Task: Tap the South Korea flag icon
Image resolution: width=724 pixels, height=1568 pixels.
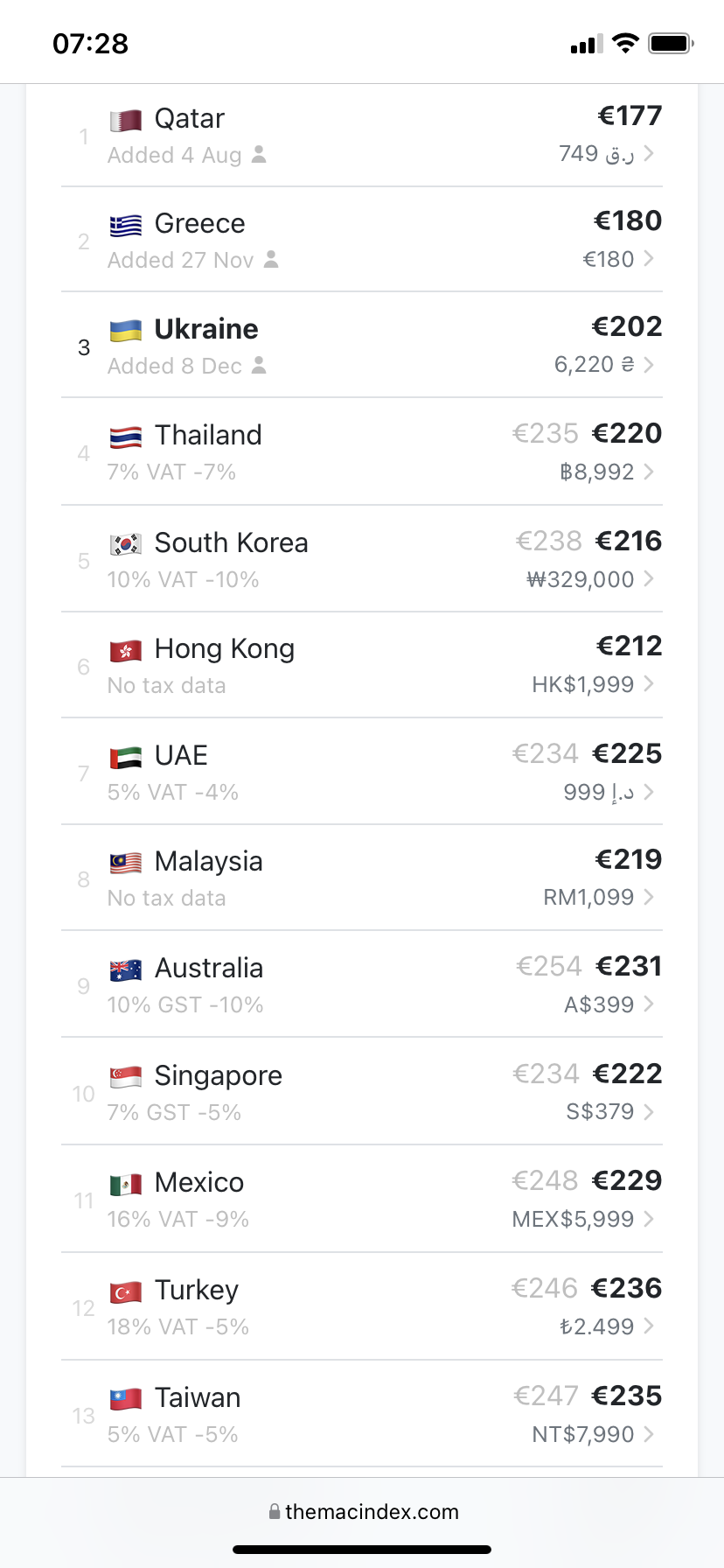Action: [x=126, y=544]
